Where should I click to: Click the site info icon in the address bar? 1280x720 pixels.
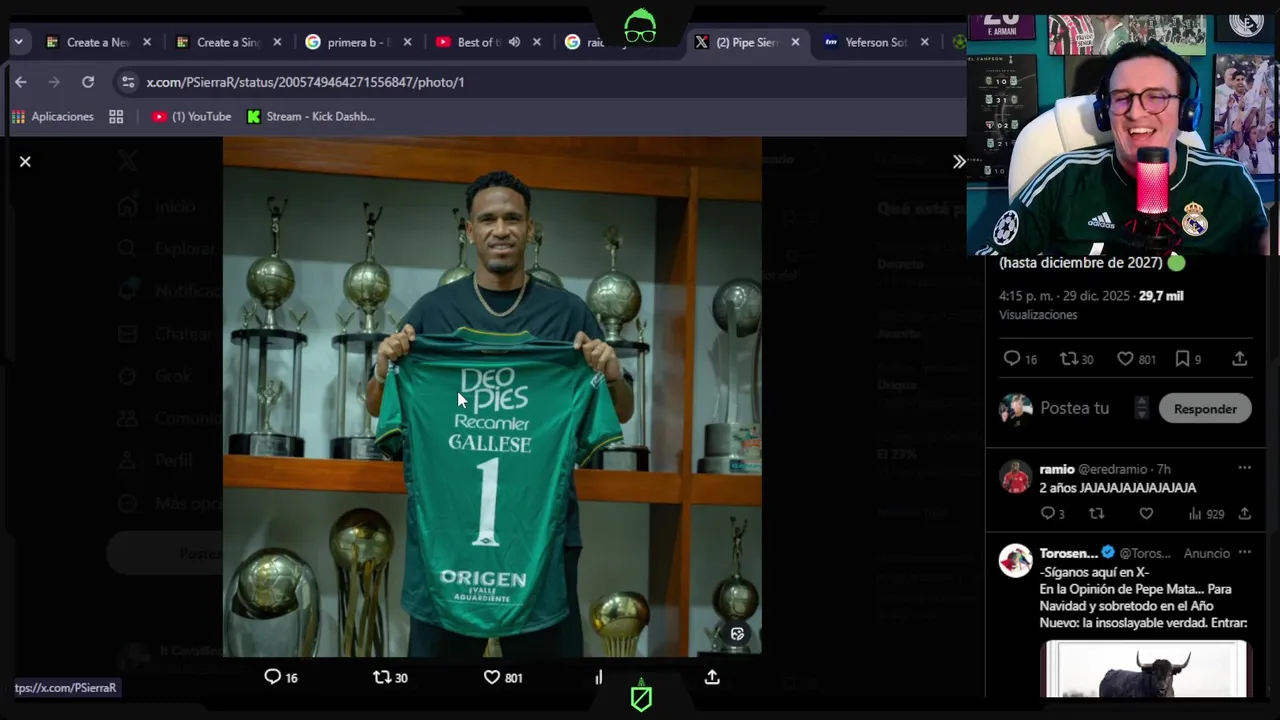(126, 82)
